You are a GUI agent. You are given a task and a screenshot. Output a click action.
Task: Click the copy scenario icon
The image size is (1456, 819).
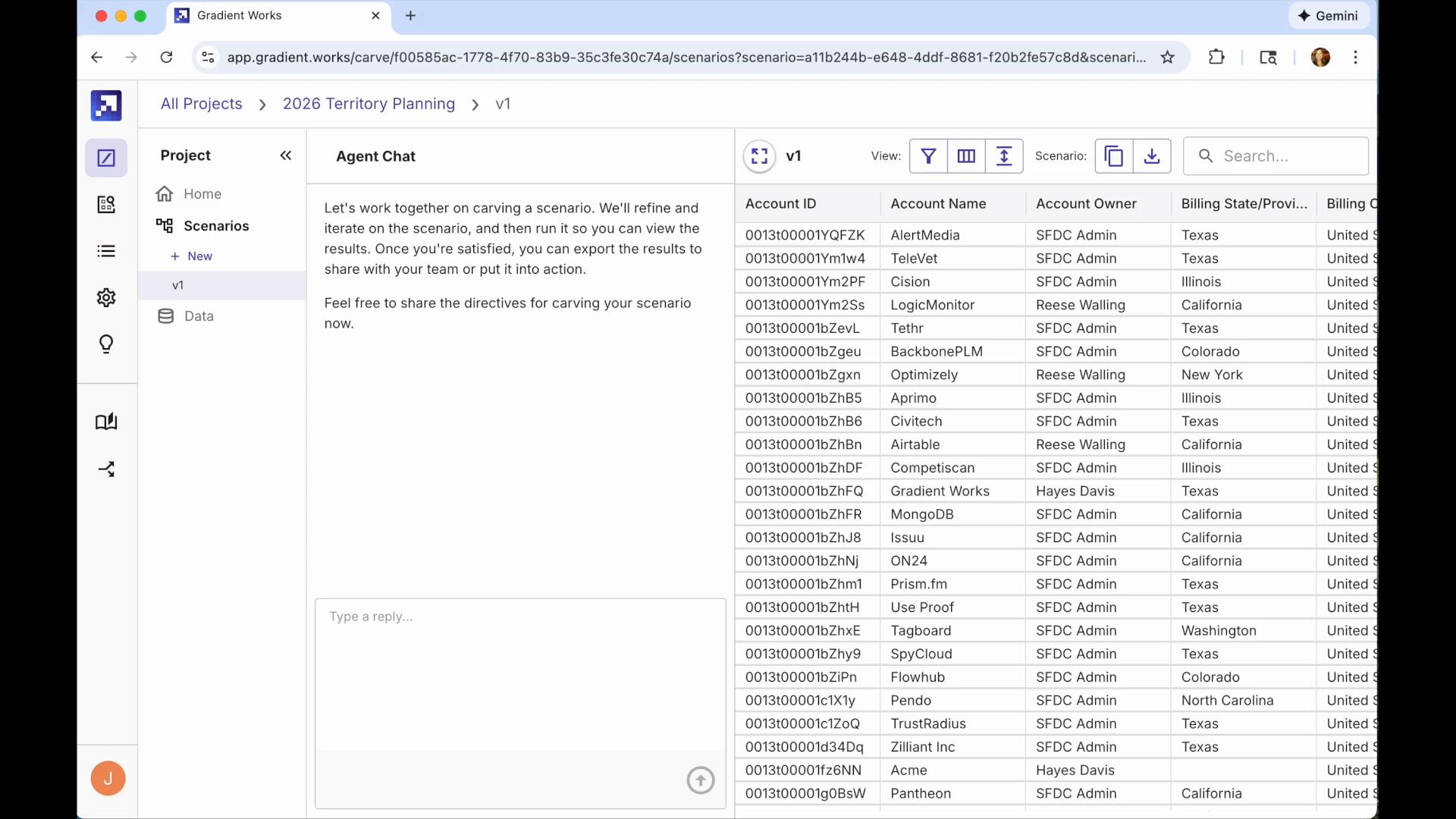click(1114, 156)
